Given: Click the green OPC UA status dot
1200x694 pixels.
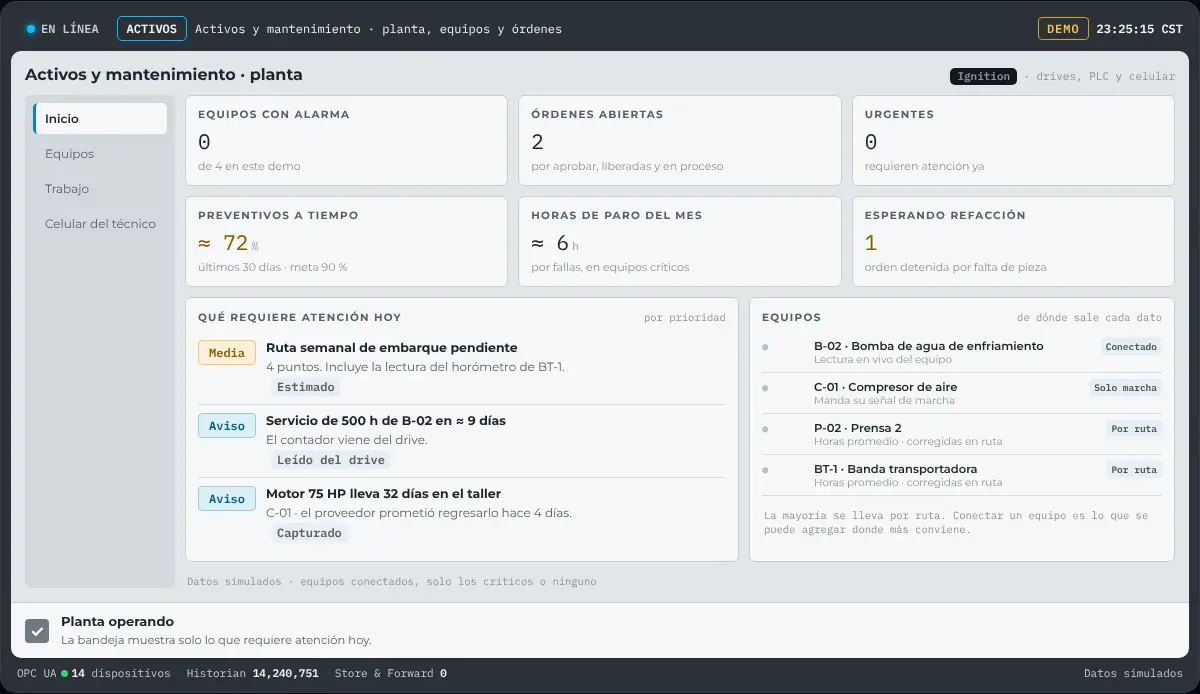Looking at the screenshot, I should point(65,674).
